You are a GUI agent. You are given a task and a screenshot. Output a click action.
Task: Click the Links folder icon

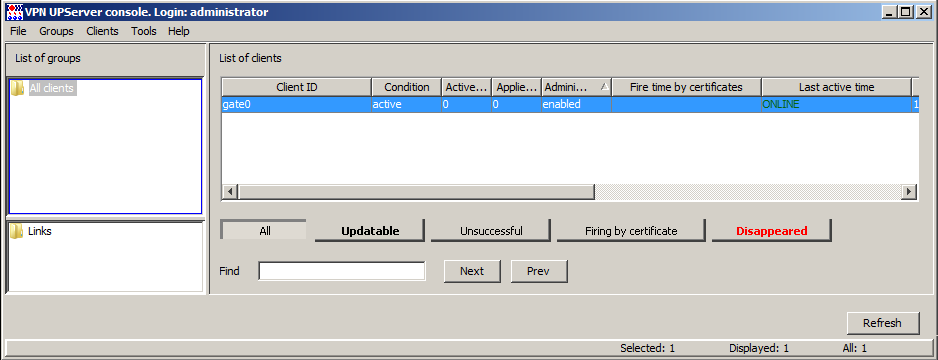coord(17,231)
